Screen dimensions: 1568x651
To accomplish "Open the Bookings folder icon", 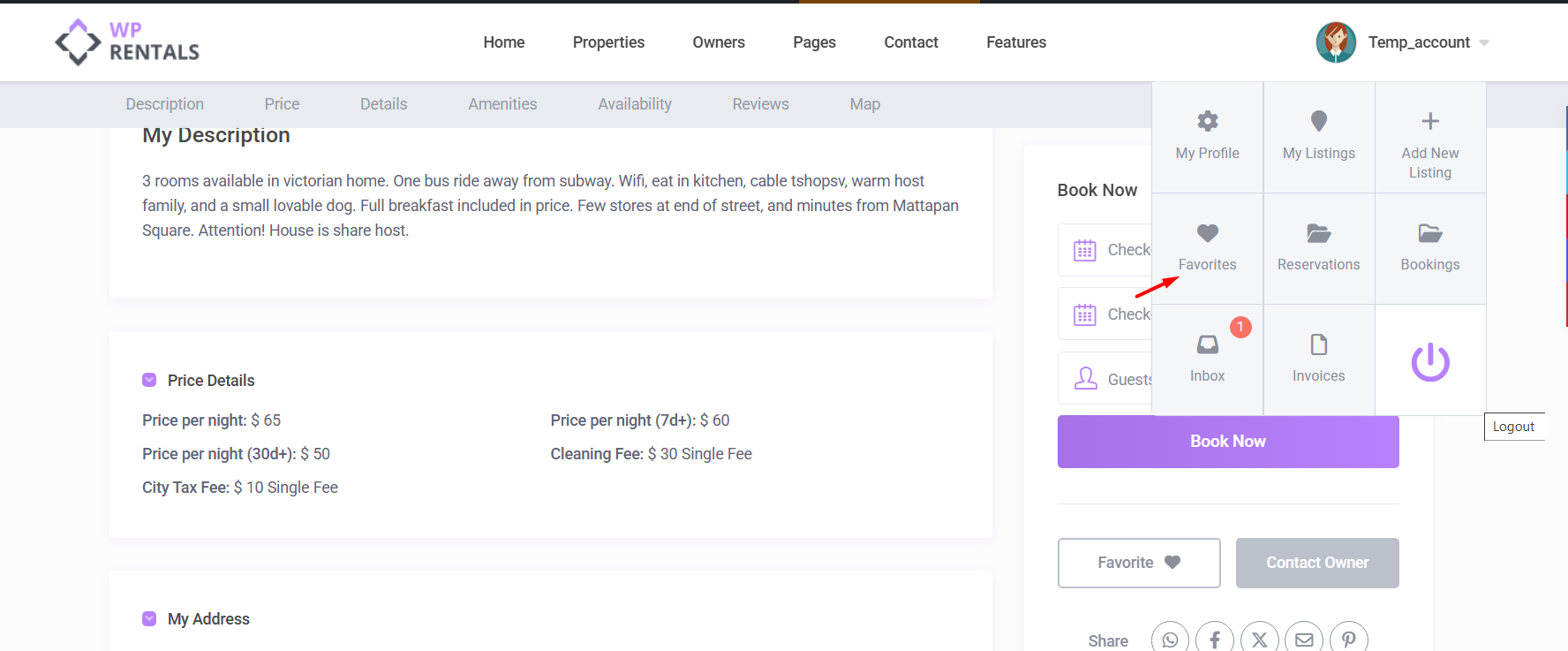I will pyautogui.click(x=1429, y=233).
